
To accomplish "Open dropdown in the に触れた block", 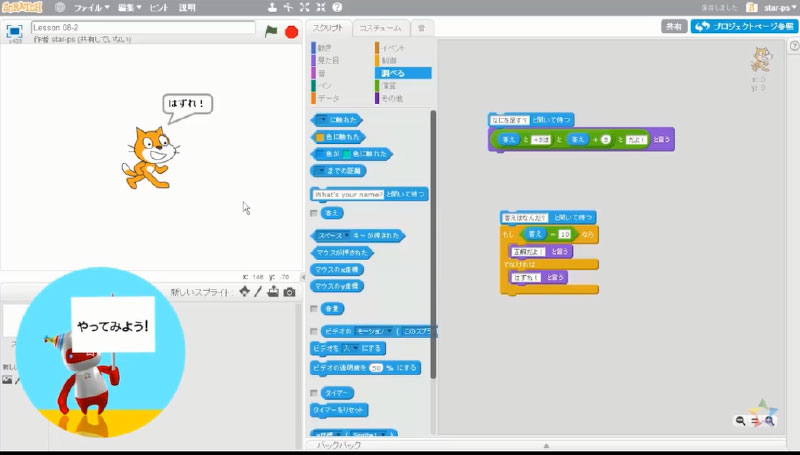I will click(322, 120).
